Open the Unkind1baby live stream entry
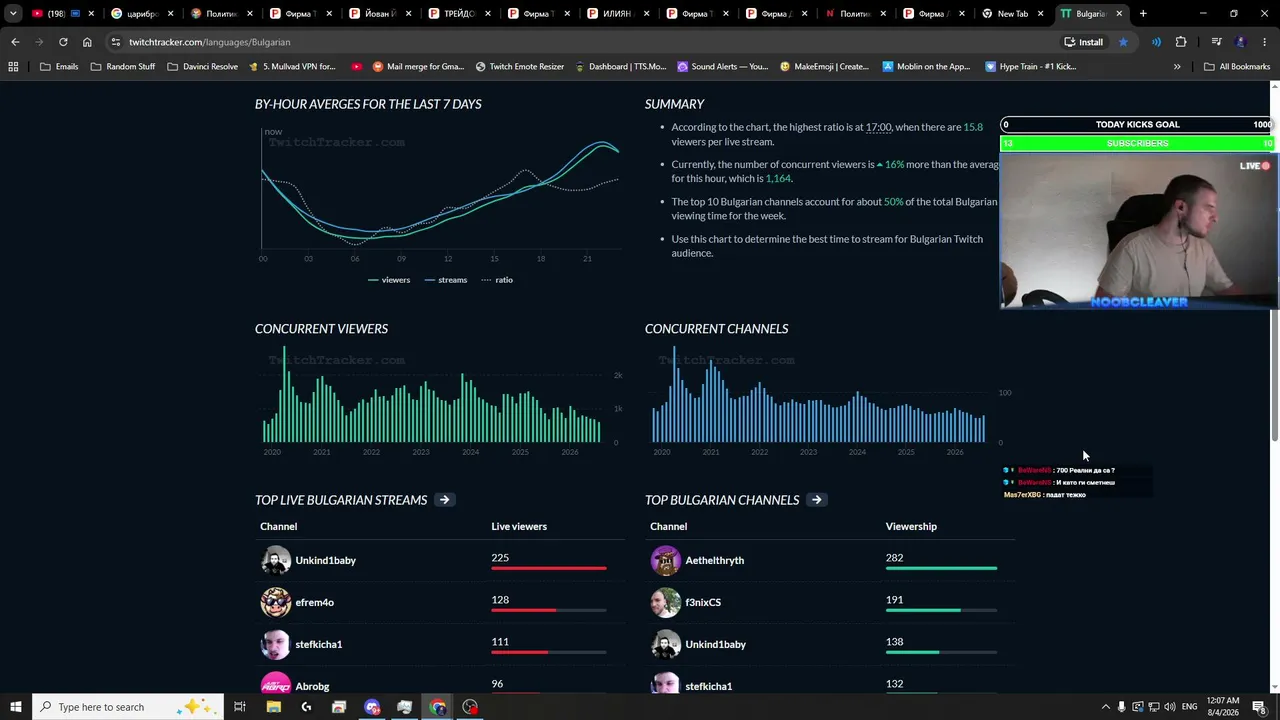 point(325,560)
